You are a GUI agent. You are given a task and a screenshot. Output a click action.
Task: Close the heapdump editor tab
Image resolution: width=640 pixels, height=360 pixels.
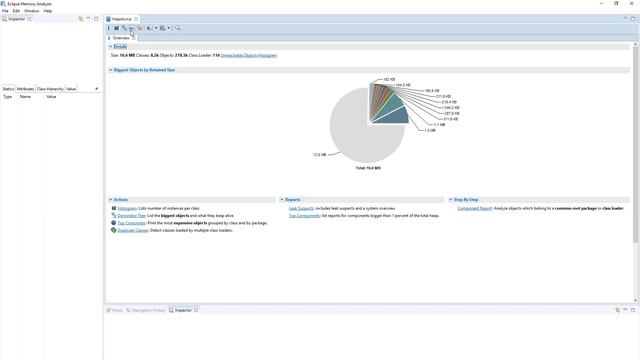[x=136, y=19]
